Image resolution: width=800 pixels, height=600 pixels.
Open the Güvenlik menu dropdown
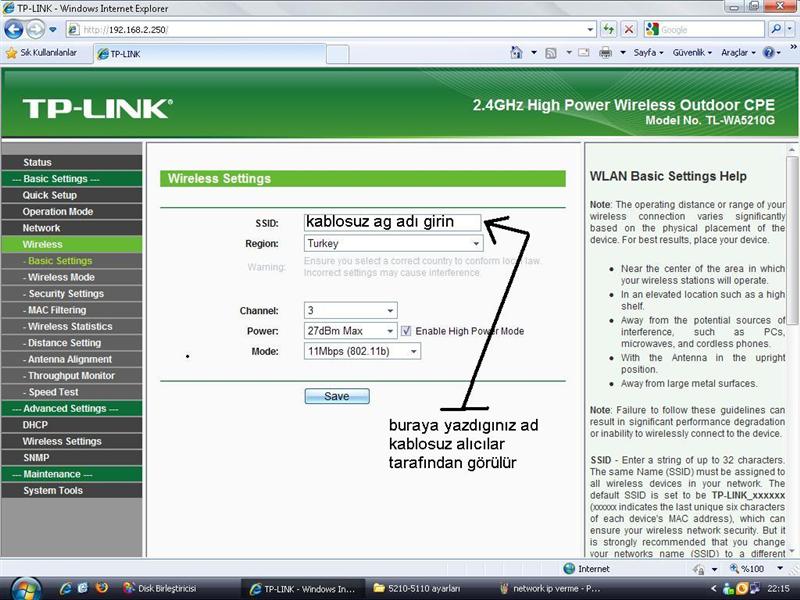pyautogui.click(x=692, y=53)
